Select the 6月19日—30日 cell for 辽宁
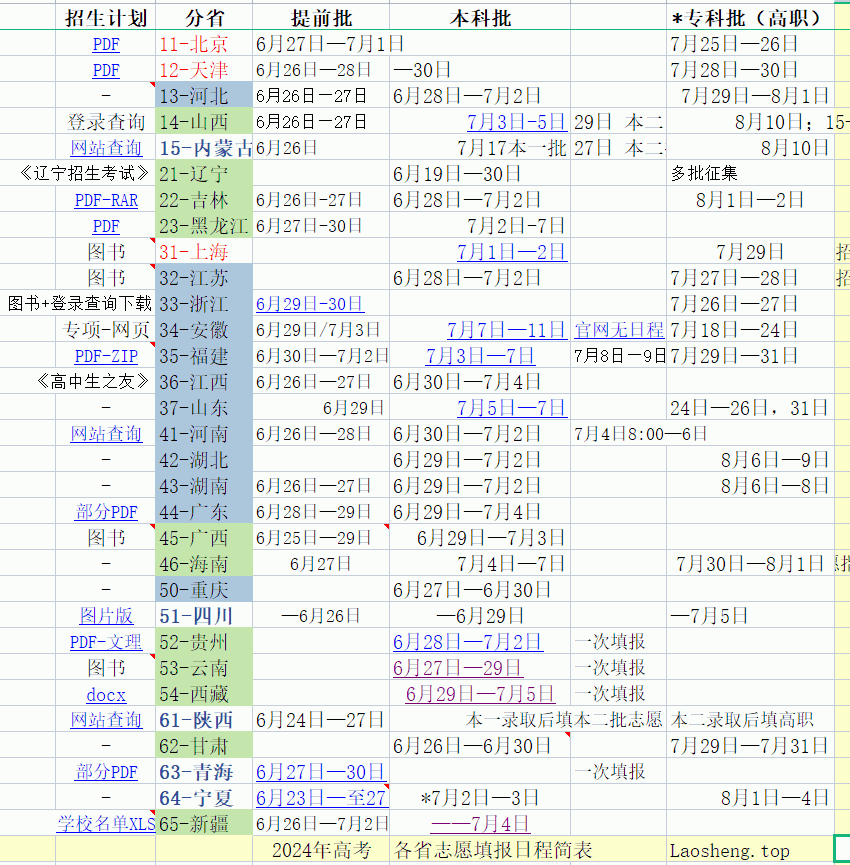 pos(480,174)
